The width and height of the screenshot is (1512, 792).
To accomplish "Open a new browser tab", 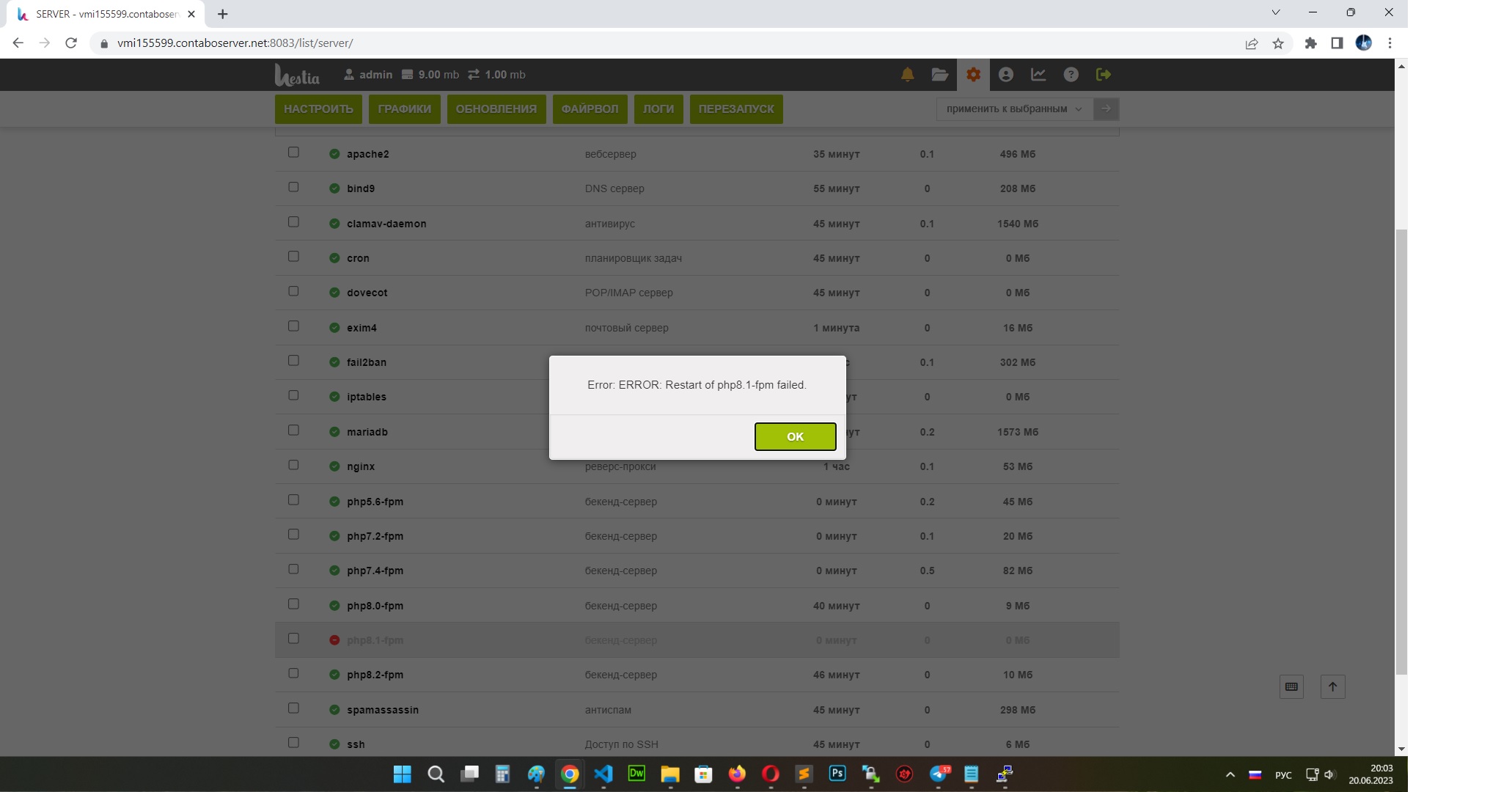I will pos(223,14).
